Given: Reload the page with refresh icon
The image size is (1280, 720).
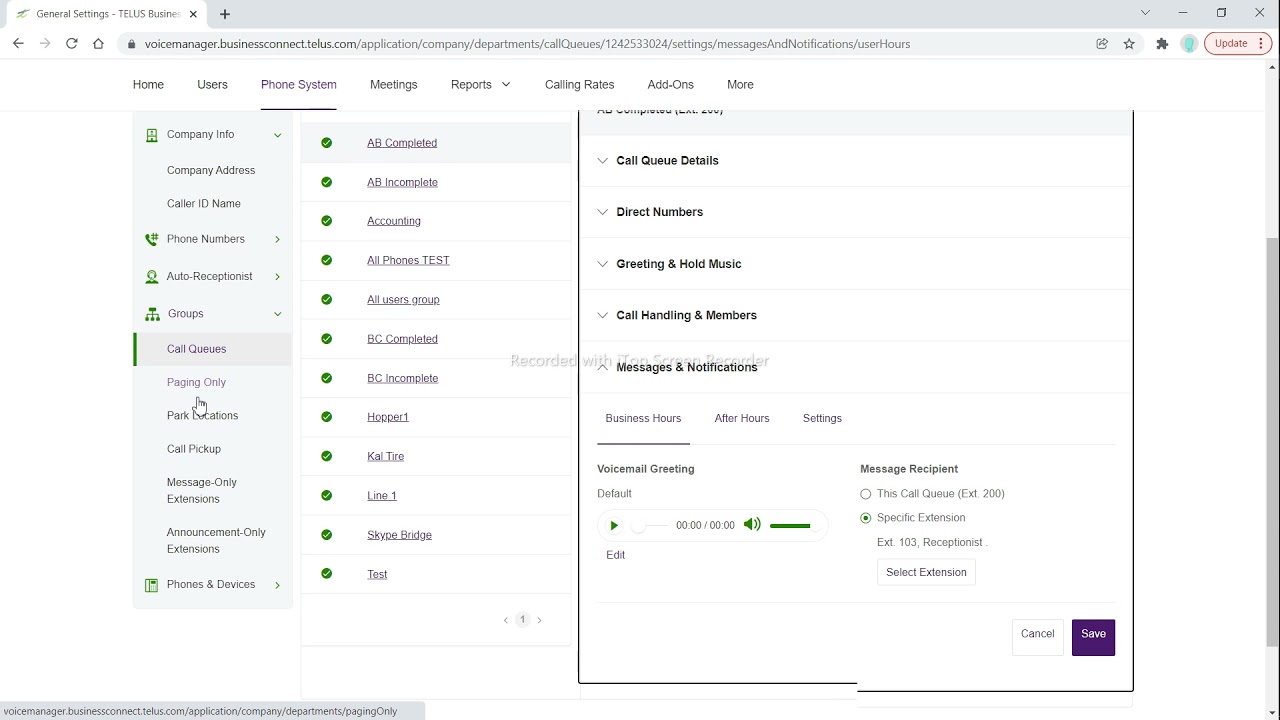Looking at the screenshot, I should [72, 44].
